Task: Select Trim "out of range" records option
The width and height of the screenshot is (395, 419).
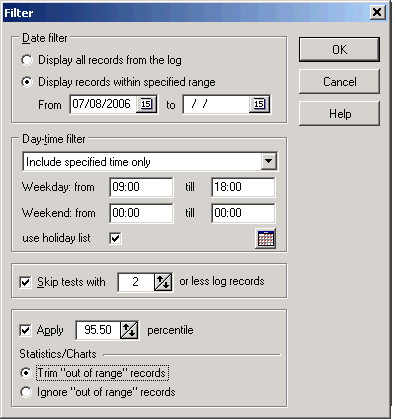Action: click(26, 373)
